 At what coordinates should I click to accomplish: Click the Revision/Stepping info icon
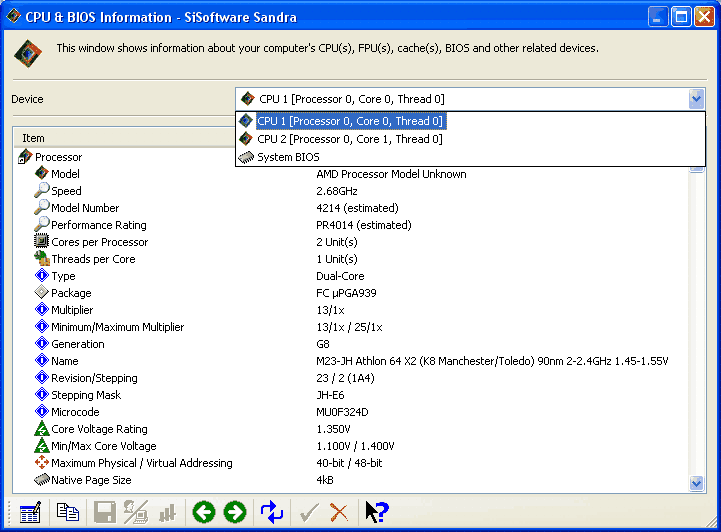(x=41, y=378)
